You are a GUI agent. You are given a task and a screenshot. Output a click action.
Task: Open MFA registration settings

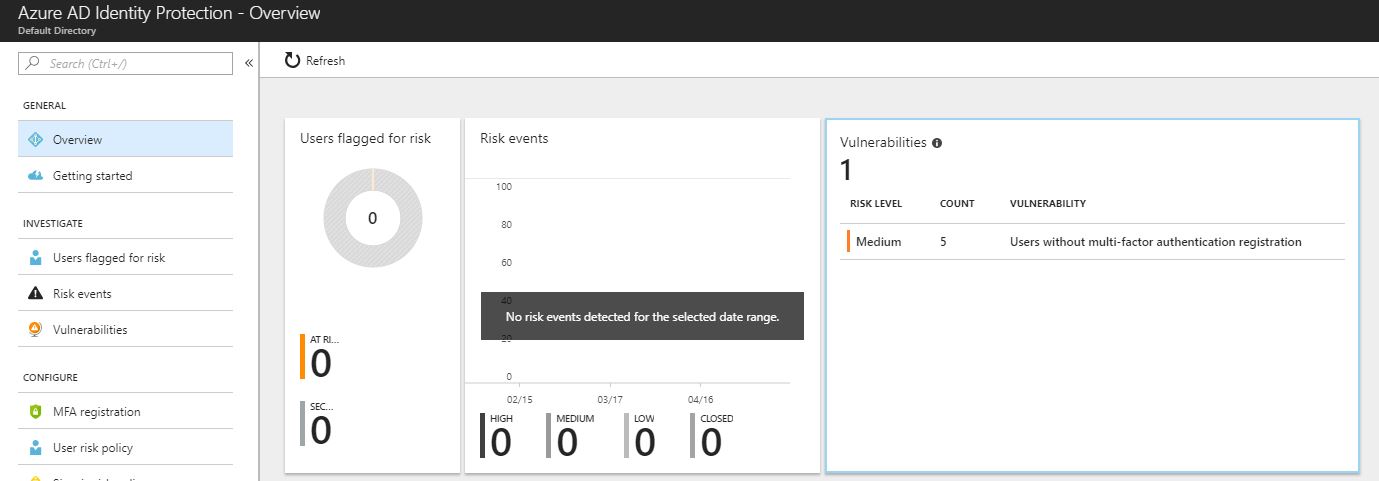[x=125, y=412]
